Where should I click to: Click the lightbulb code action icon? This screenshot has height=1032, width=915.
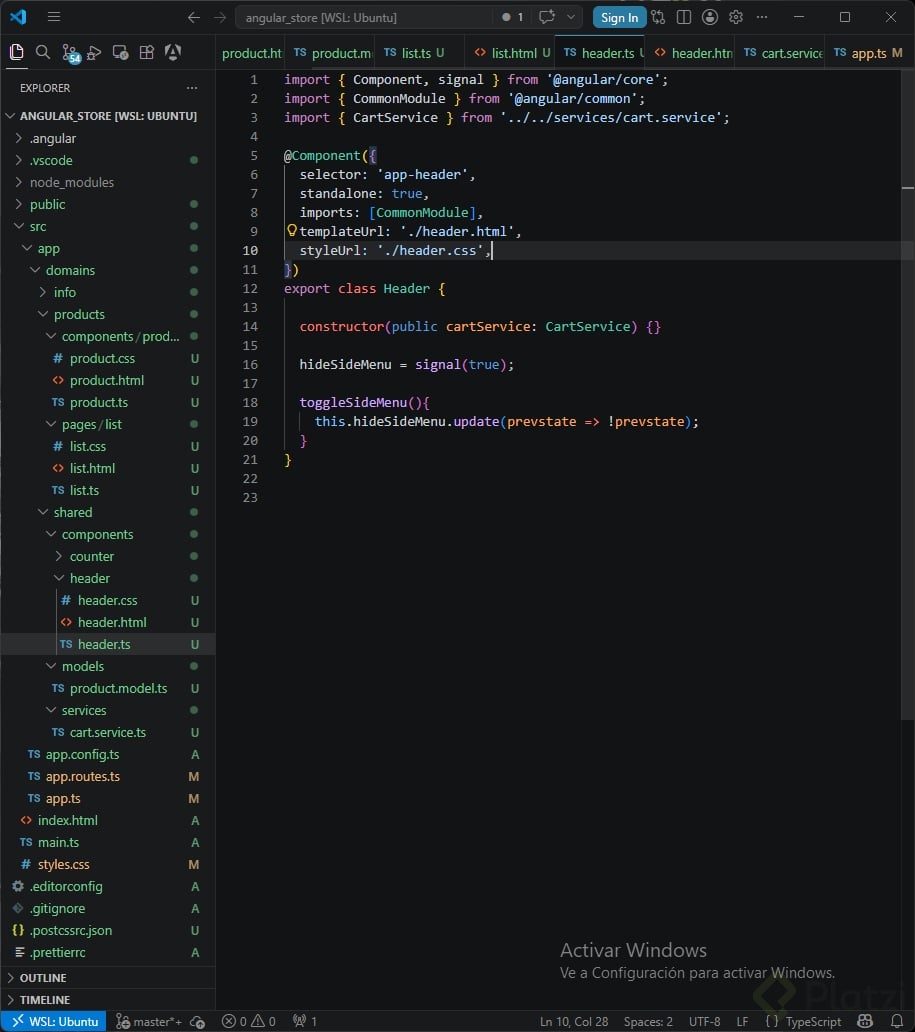(x=292, y=230)
